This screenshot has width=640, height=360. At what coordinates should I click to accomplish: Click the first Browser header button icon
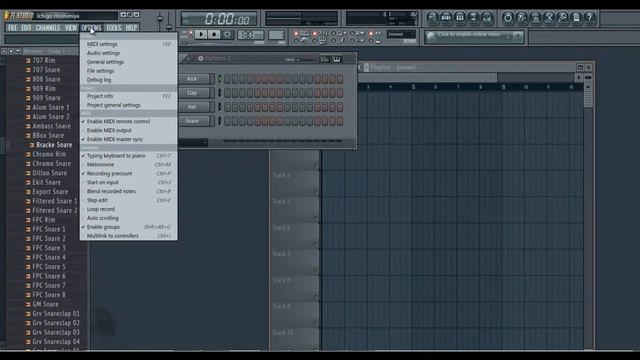tap(4, 51)
